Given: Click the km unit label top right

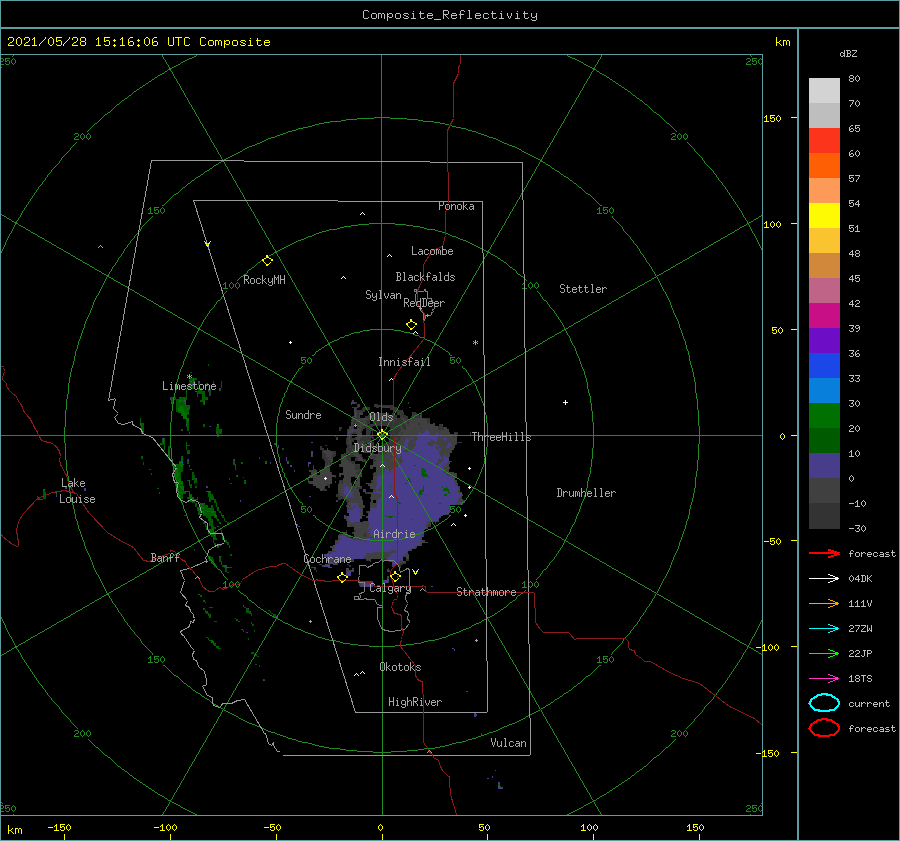Looking at the screenshot, I should point(783,42).
